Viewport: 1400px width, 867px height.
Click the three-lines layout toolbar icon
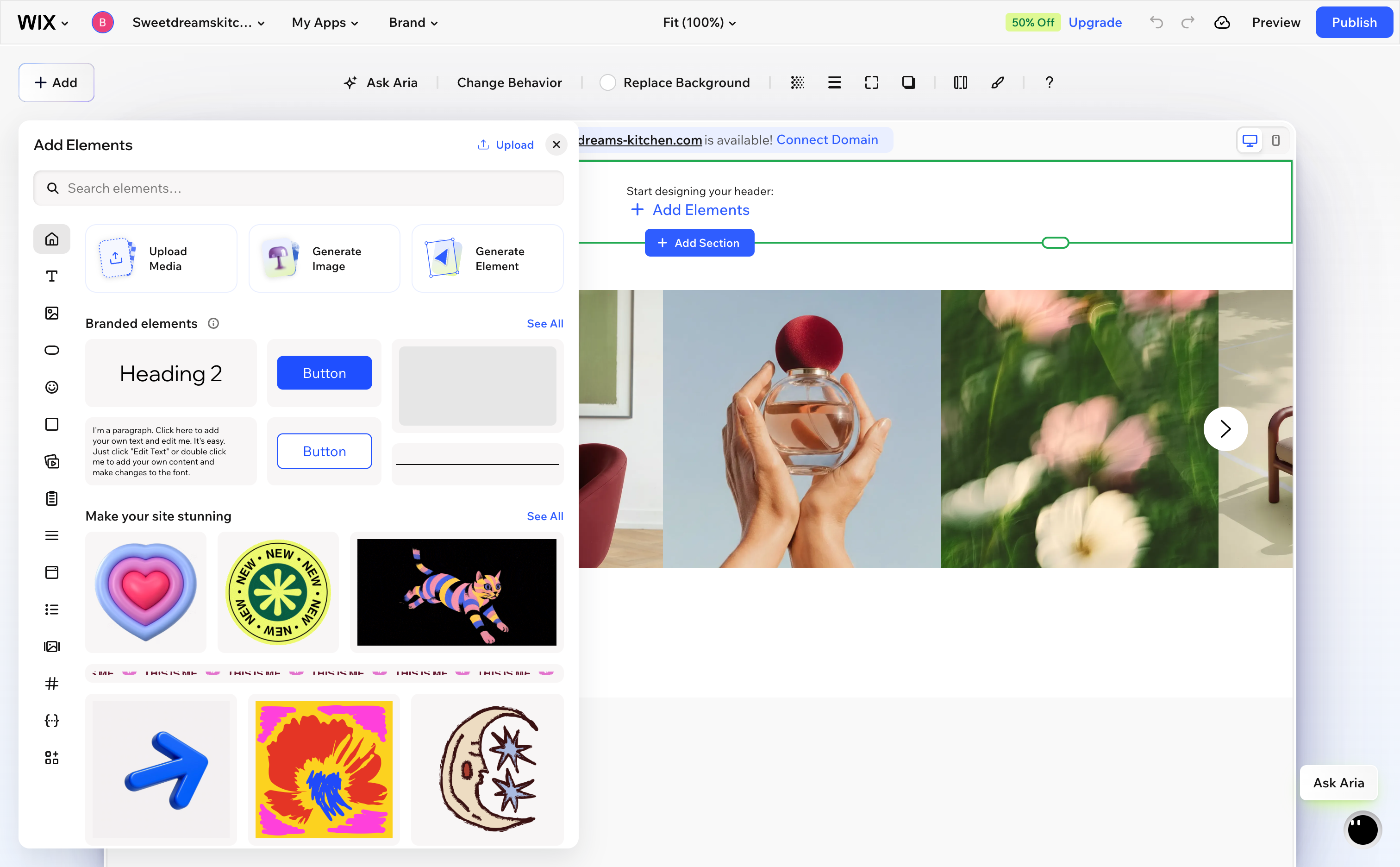(x=834, y=82)
